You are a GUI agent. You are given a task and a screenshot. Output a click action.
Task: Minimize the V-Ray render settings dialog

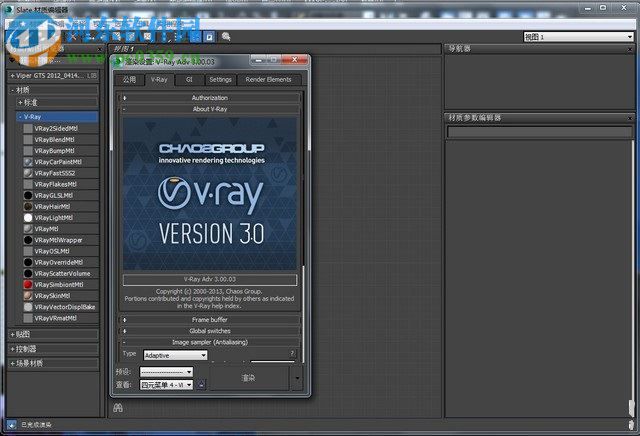tap(258, 60)
